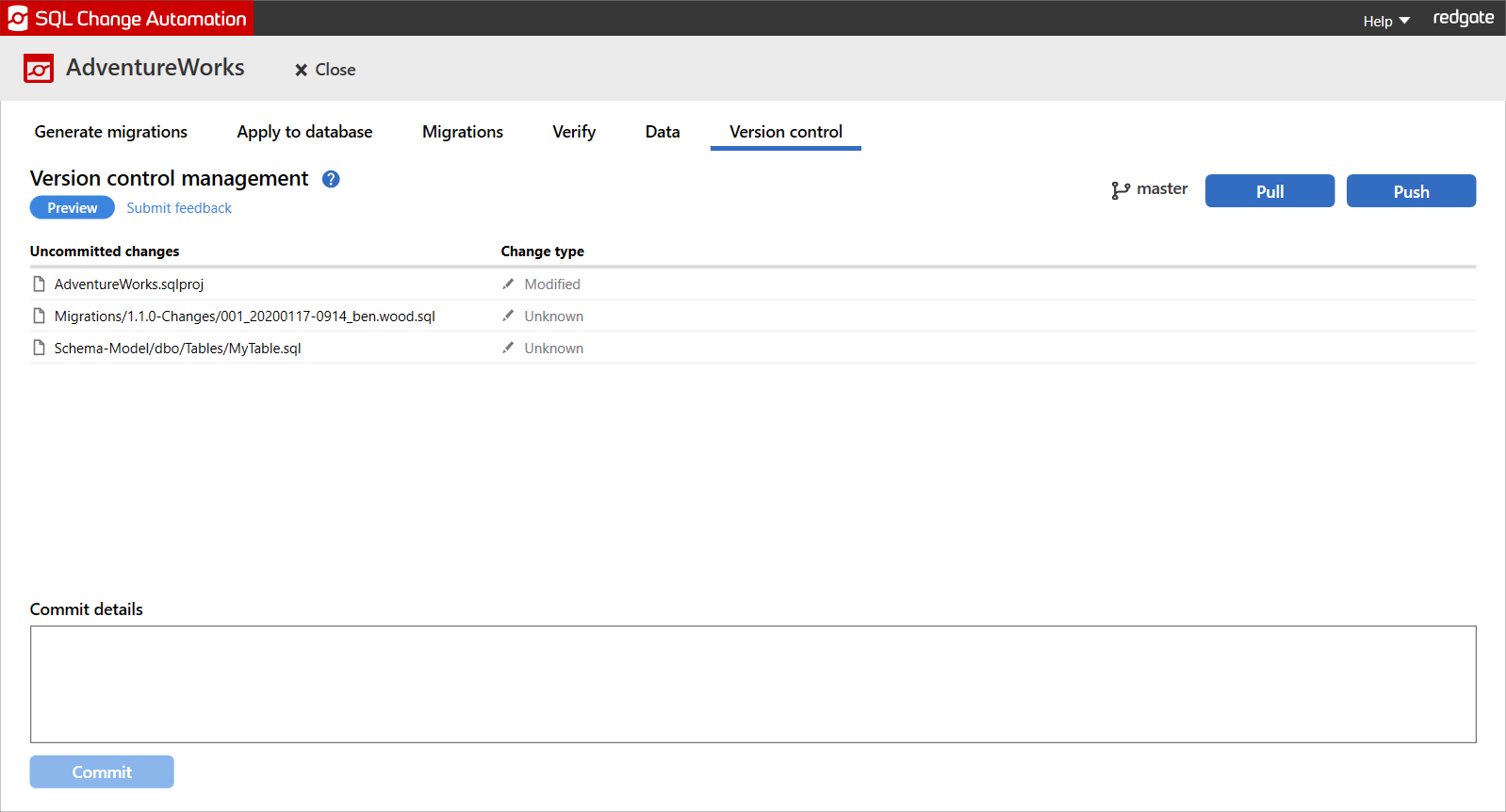Click the AdventureWorks project logo icon
Screen dimensions: 1506x812
click(39, 69)
